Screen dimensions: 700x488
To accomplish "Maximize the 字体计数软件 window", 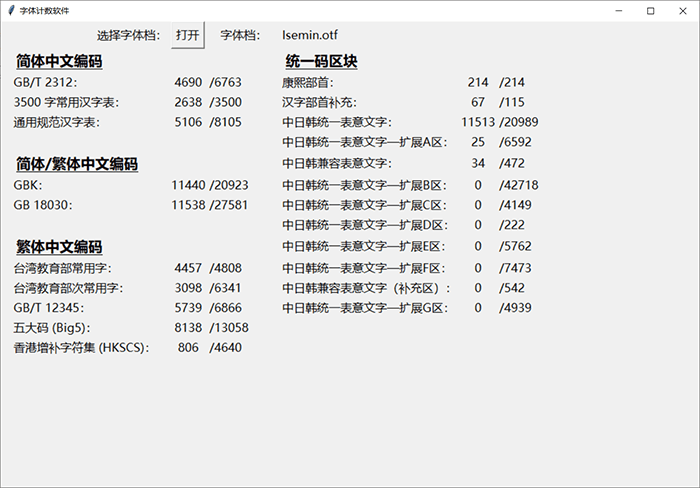I will coord(650,10).
